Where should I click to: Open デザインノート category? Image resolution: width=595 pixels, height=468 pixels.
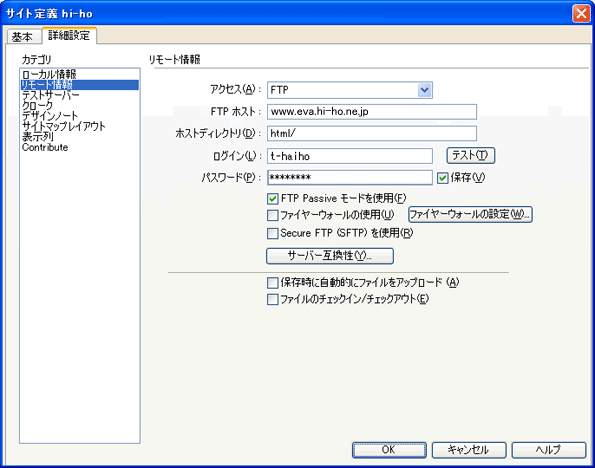pos(50,115)
